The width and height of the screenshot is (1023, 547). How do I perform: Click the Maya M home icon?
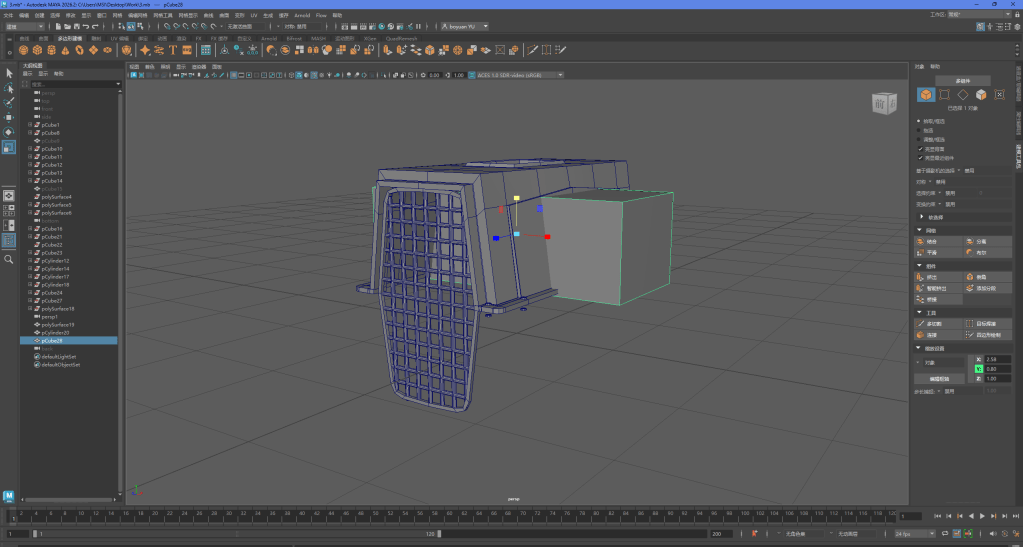pyautogui.click(x=9, y=496)
